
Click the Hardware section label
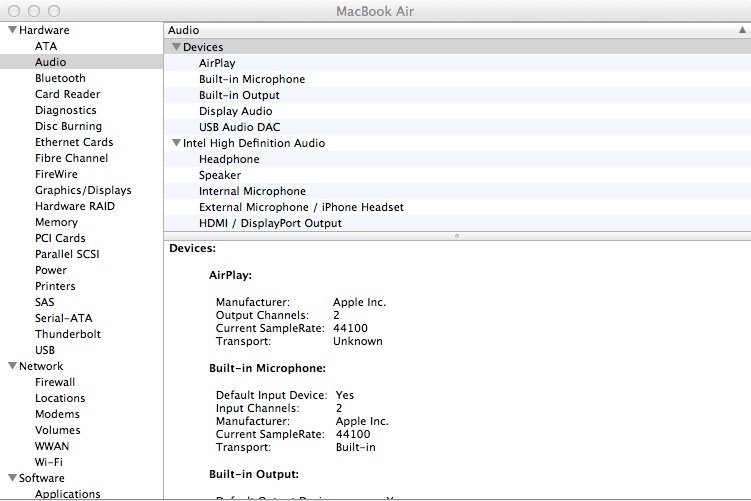tap(44, 30)
